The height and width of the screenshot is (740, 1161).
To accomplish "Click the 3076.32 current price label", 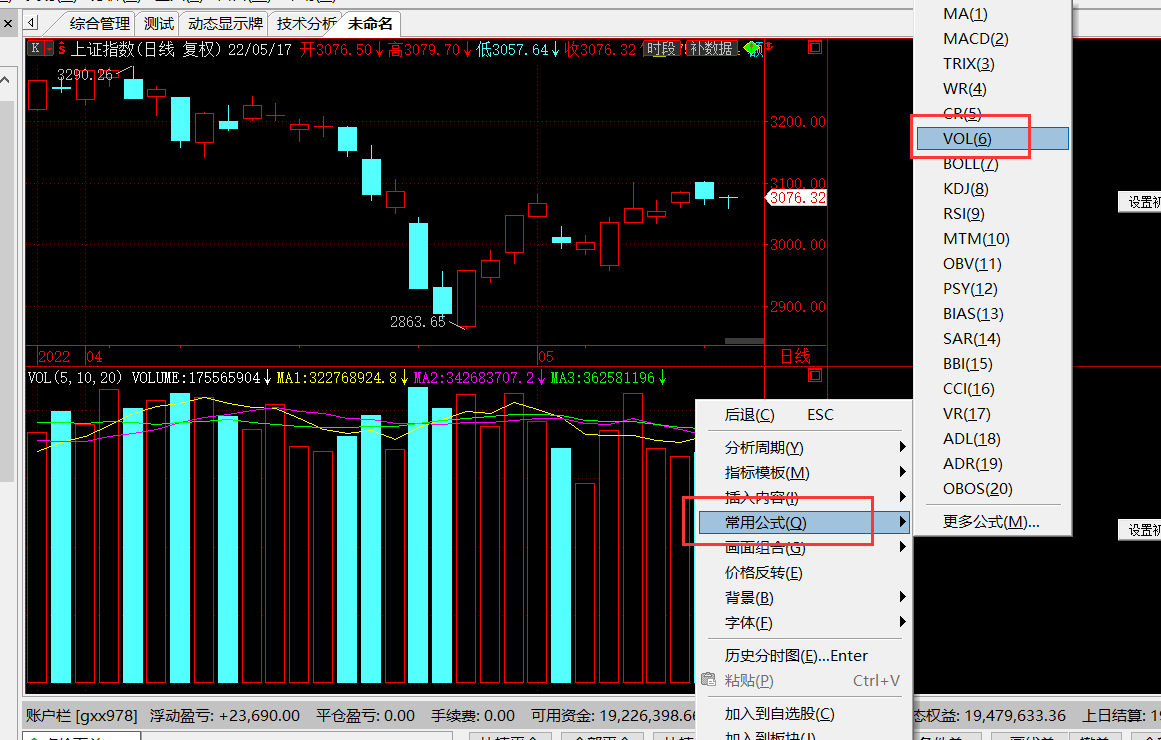I will [x=797, y=198].
